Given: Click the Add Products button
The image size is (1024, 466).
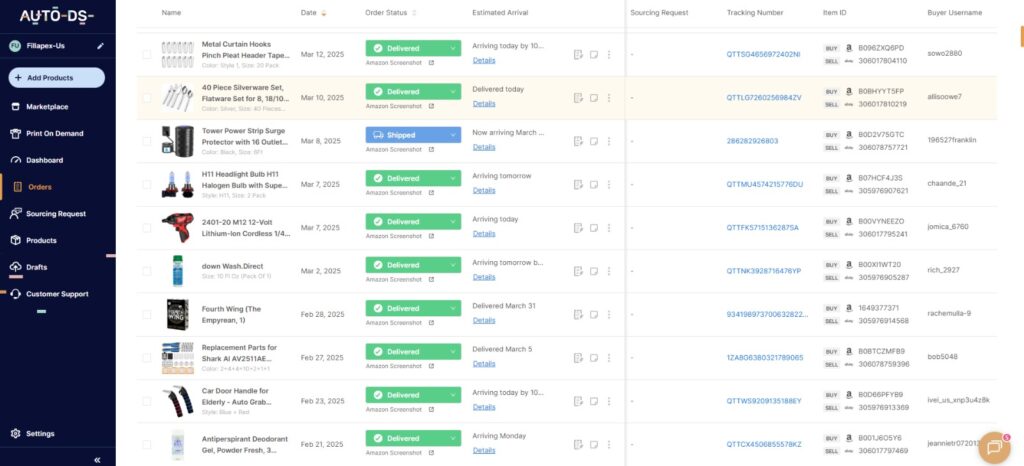Looking at the screenshot, I should 56,78.
